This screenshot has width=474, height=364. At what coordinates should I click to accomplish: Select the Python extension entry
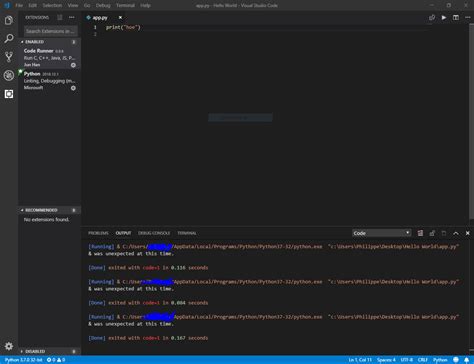49,81
